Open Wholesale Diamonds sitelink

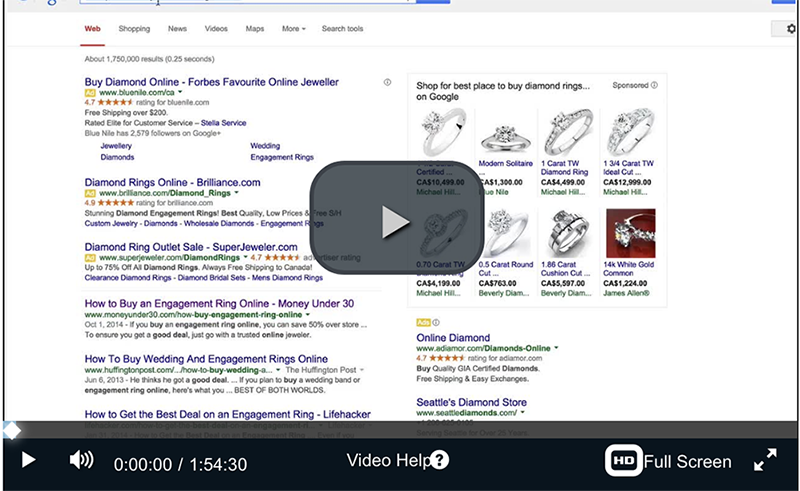pos(219,224)
